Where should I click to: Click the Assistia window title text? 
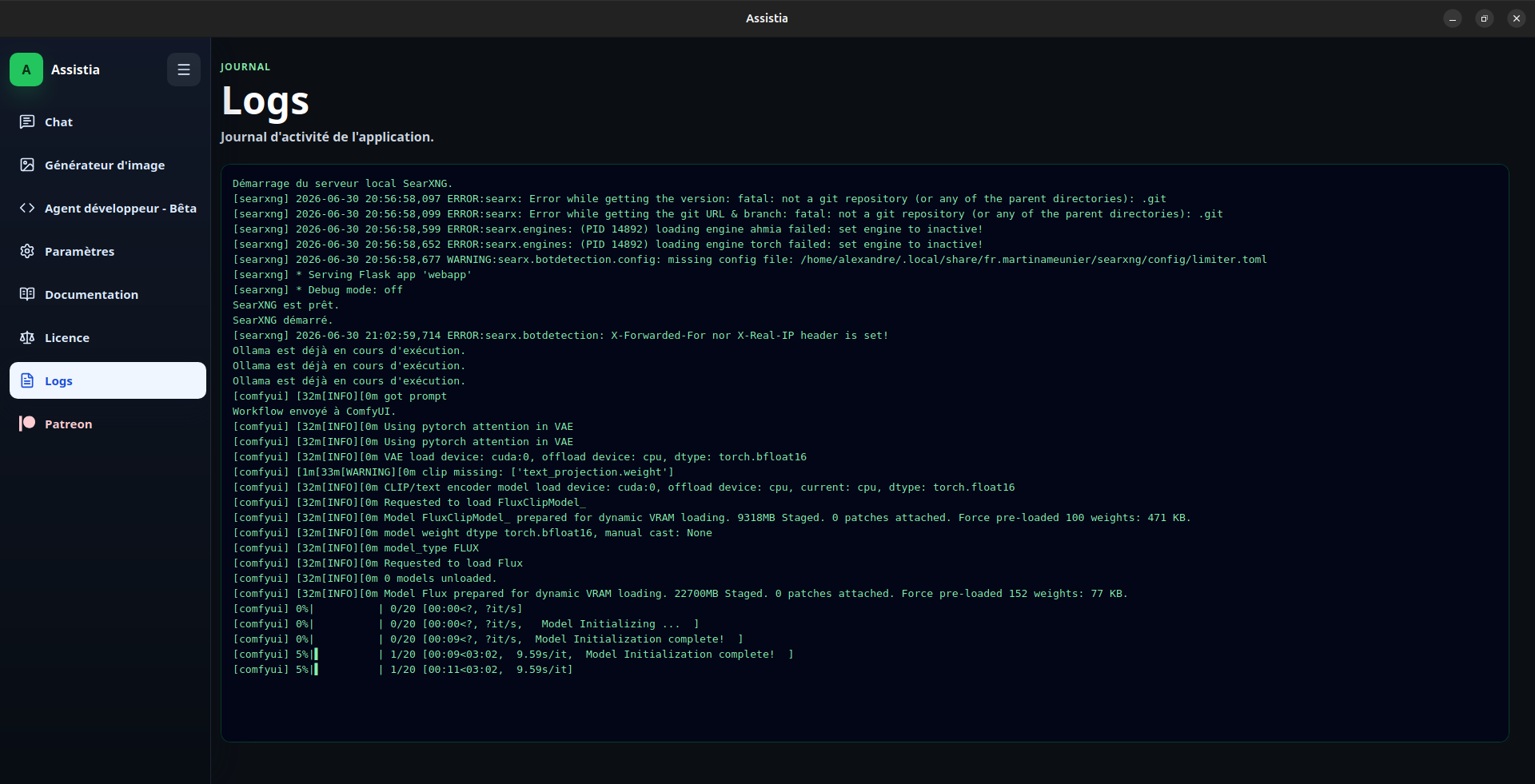click(x=767, y=18)
